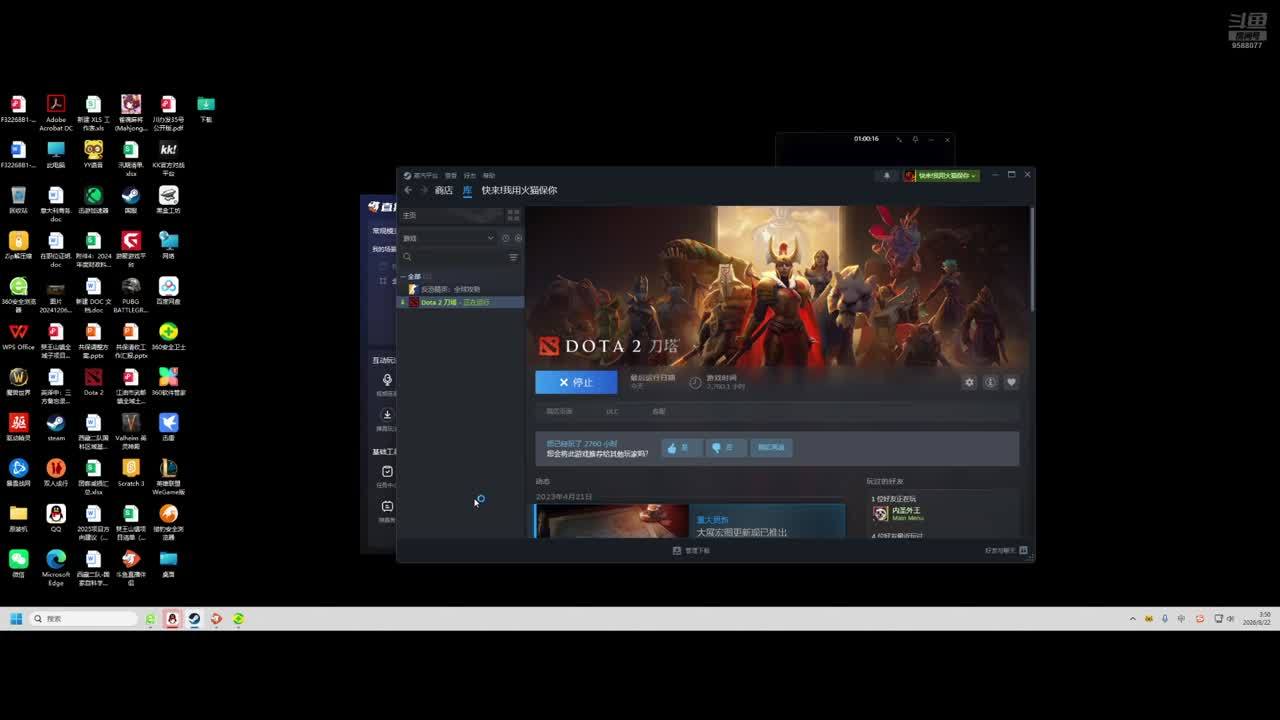The width and height of the screenshot is (1280, 720).
Task: Open the 内圣外王 friend entry
Action: tap(900, 513)
